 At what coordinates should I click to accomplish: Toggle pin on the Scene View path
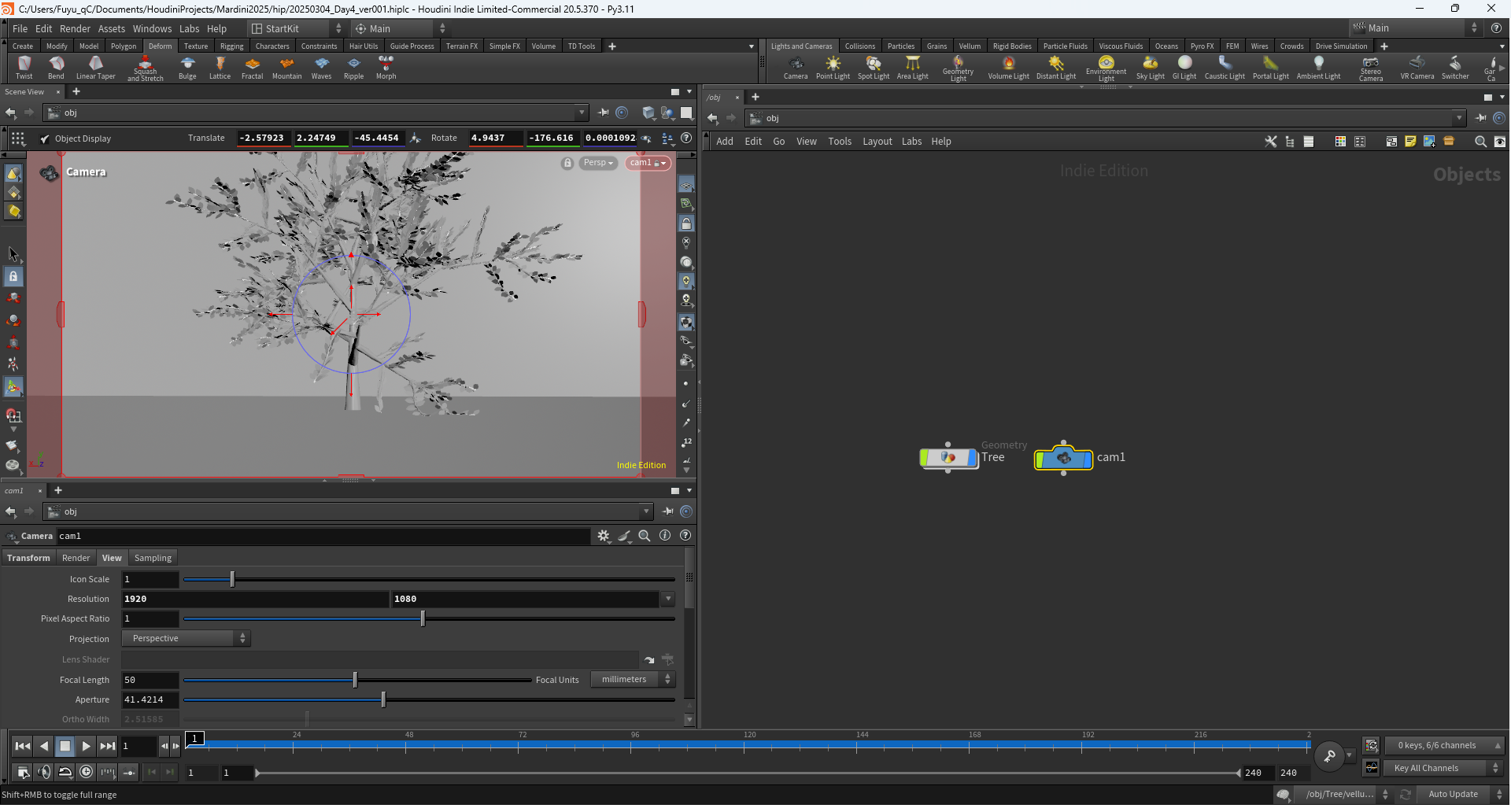(x=604, y=113)
